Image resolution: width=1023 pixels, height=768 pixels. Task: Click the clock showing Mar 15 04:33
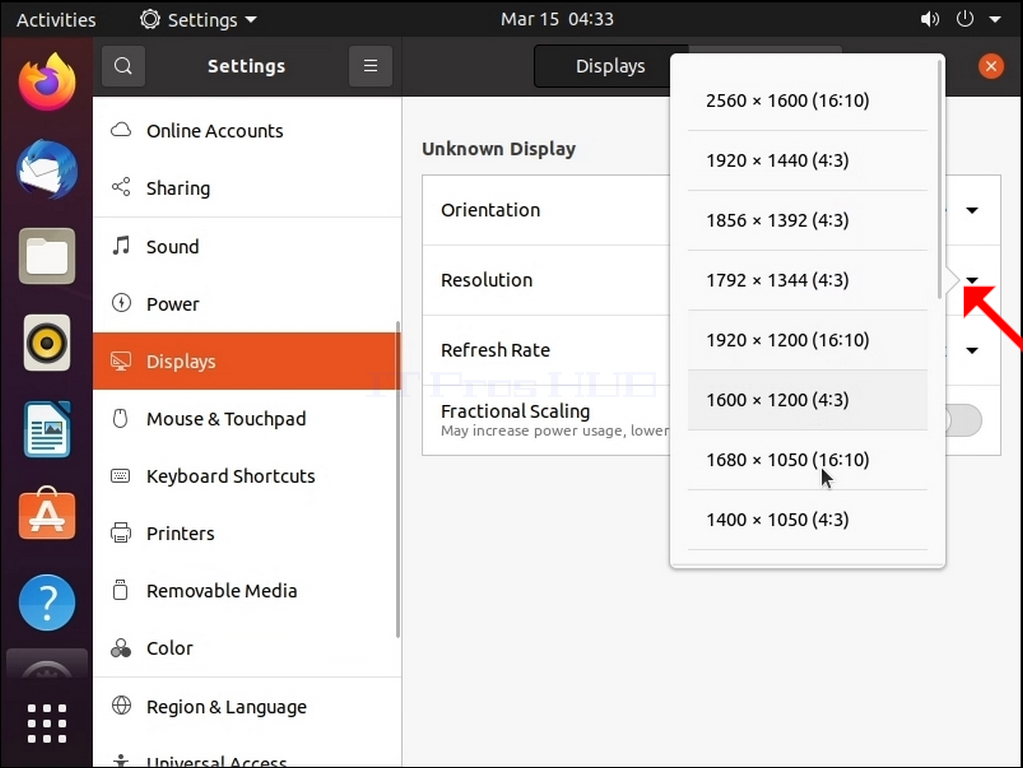(557, 19)
